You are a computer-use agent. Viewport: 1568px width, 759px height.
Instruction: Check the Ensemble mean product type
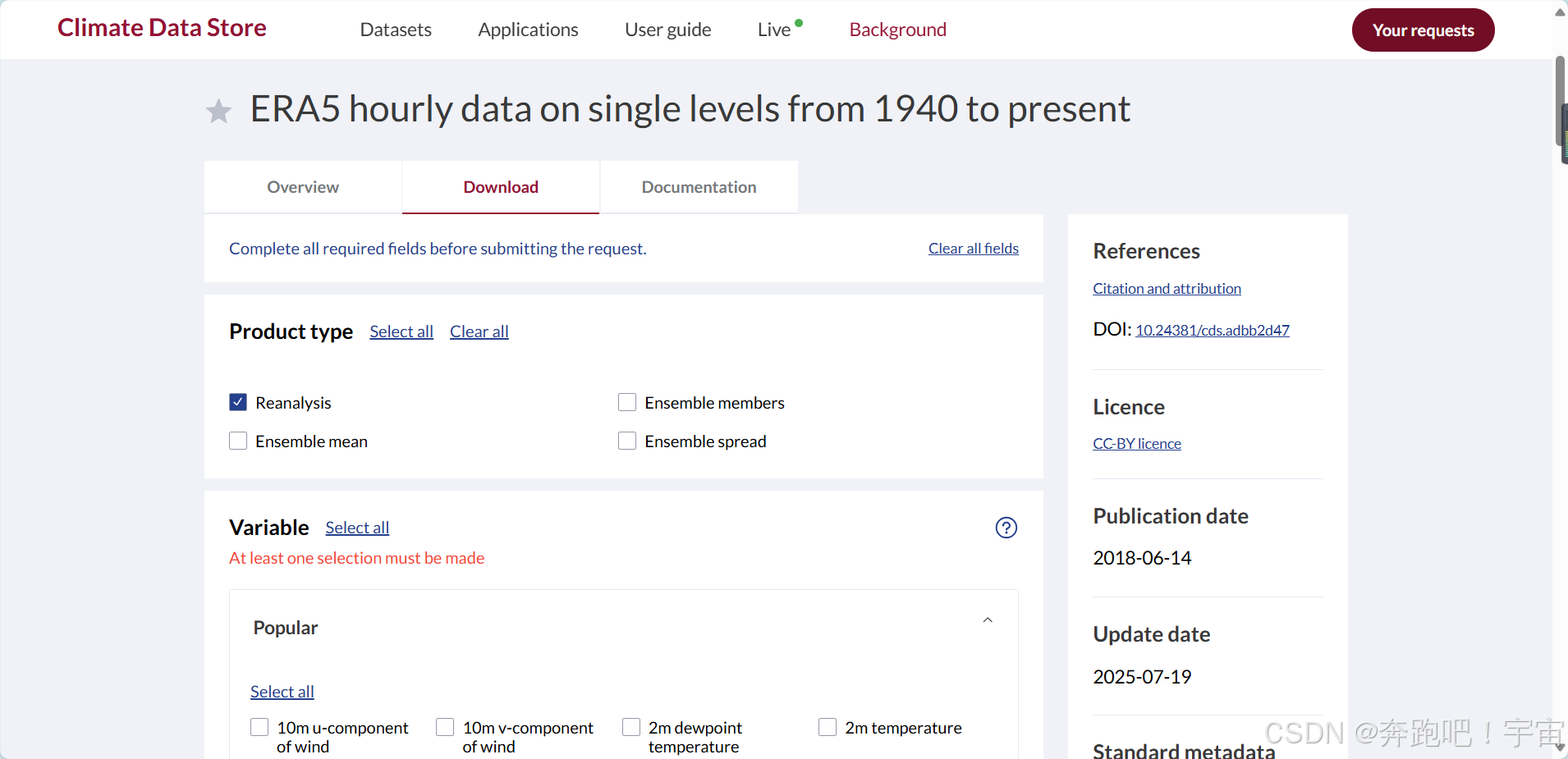coord(237,441)
